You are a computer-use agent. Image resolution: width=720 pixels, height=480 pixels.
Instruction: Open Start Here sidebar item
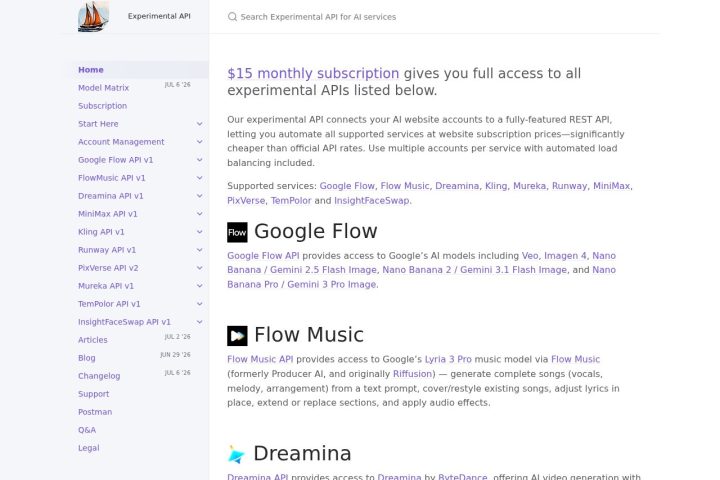[98, 124]
